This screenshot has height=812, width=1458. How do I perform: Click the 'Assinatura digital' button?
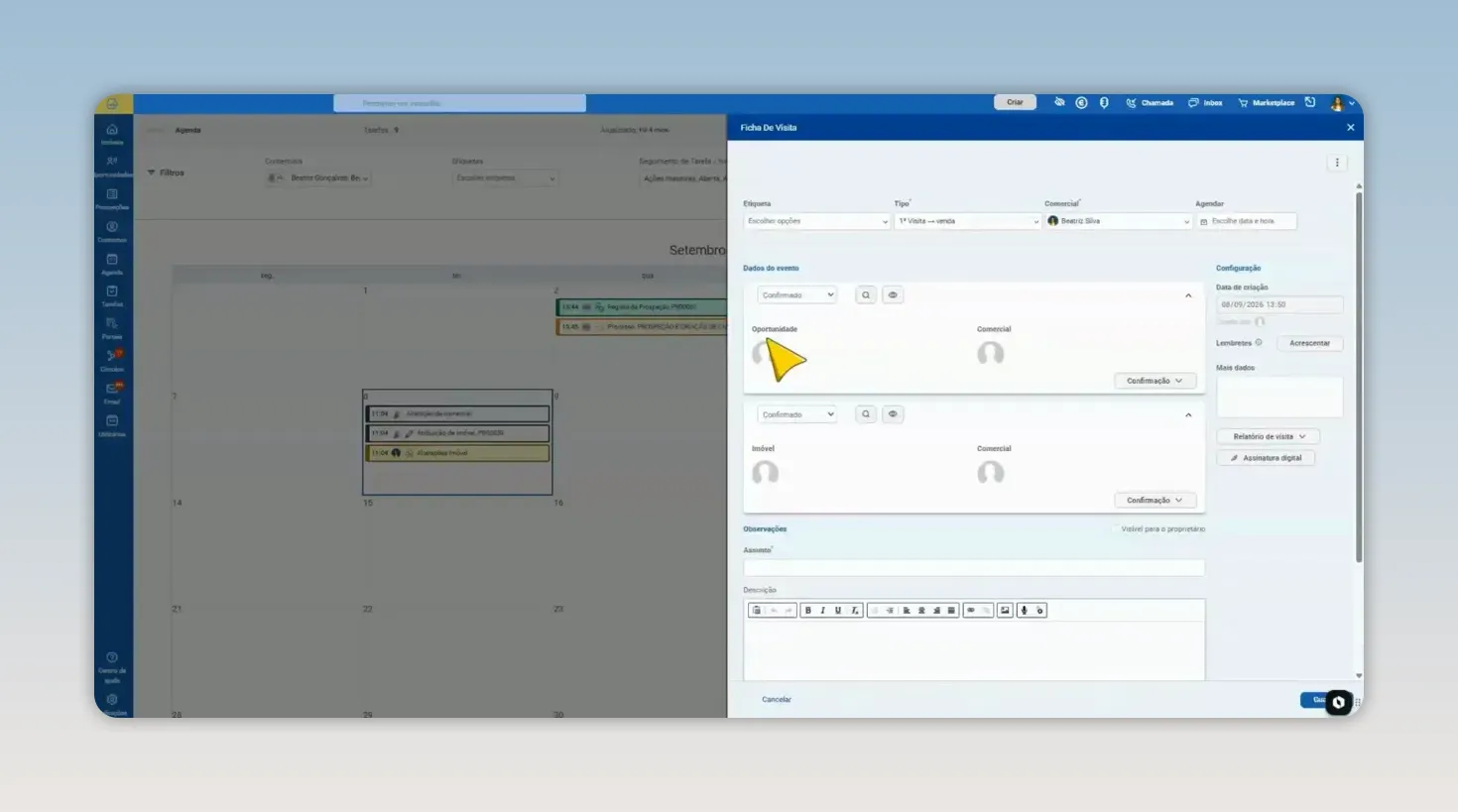coord(1266,458)
